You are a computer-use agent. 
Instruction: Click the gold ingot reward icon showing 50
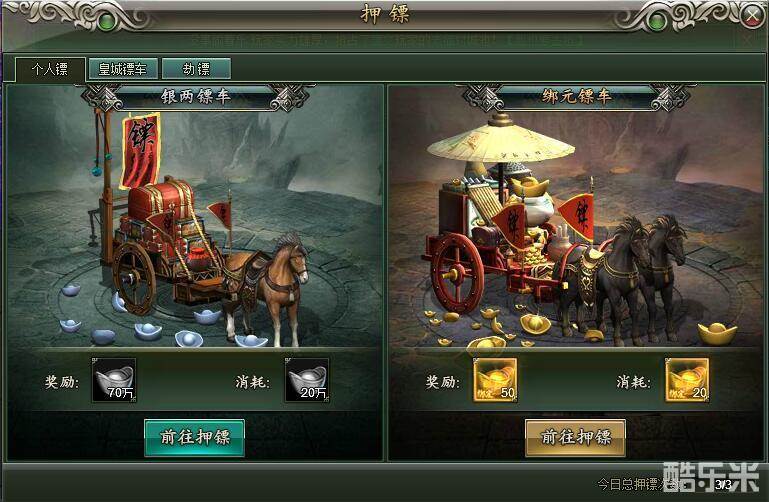tap(495, 380)
